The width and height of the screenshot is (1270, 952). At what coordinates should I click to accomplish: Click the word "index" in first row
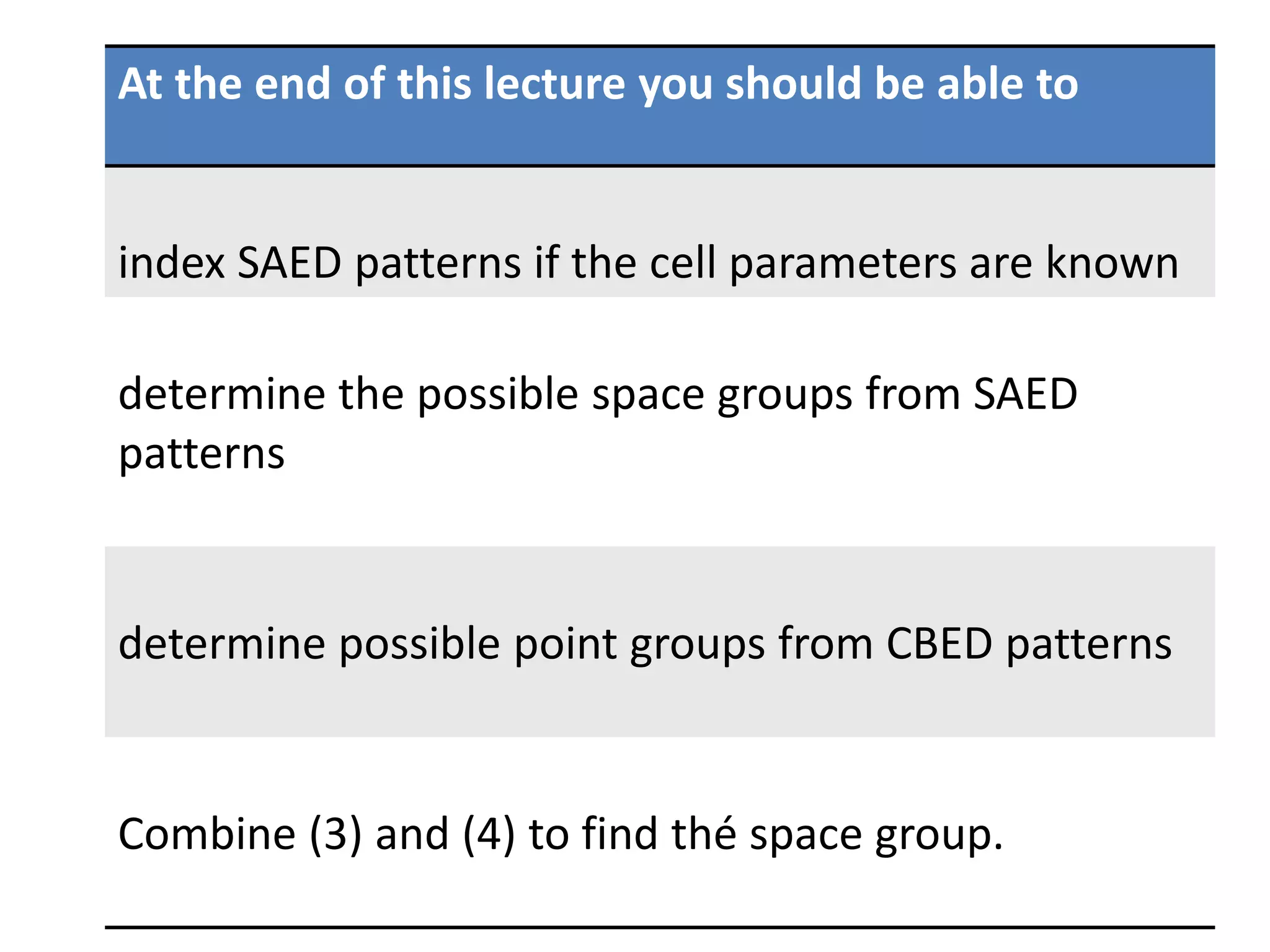(x=171, y=263)
